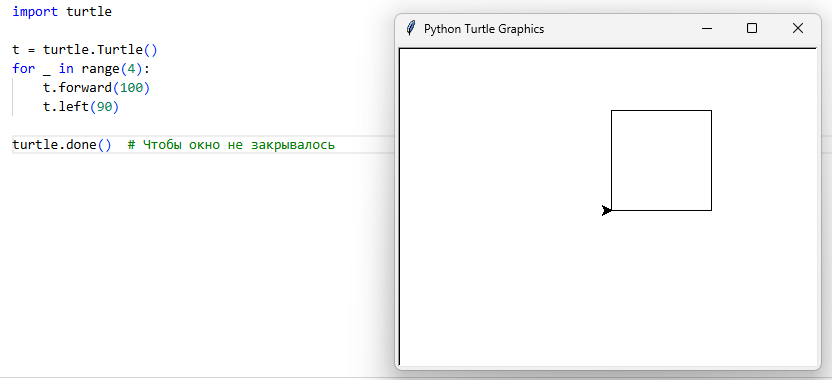Click the indent guide line beside loop body
The width and height of the screenshot is (832, 380).
click(12, 97)
